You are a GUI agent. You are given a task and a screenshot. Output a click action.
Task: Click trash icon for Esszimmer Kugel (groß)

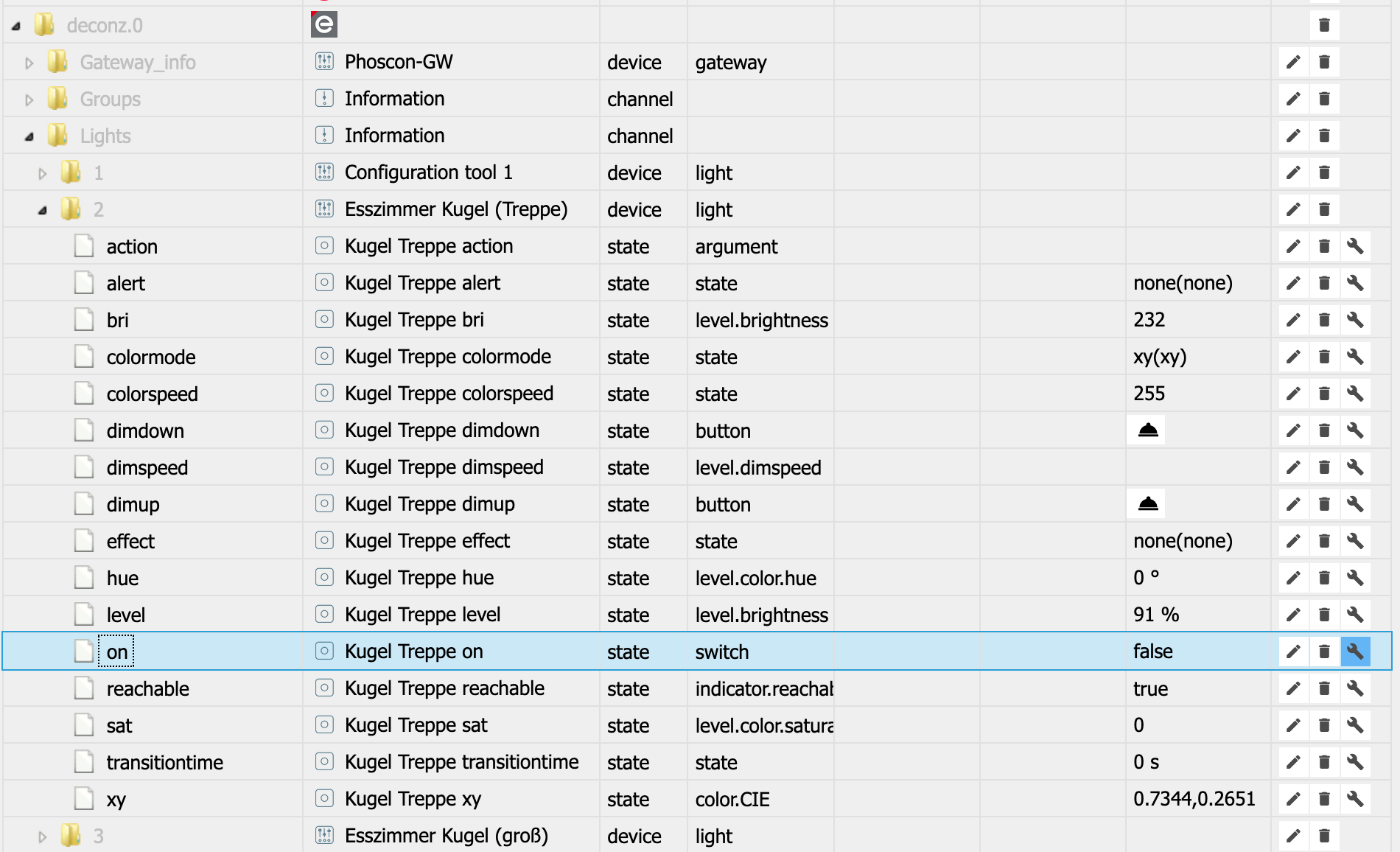click(x=1324, y=836)
